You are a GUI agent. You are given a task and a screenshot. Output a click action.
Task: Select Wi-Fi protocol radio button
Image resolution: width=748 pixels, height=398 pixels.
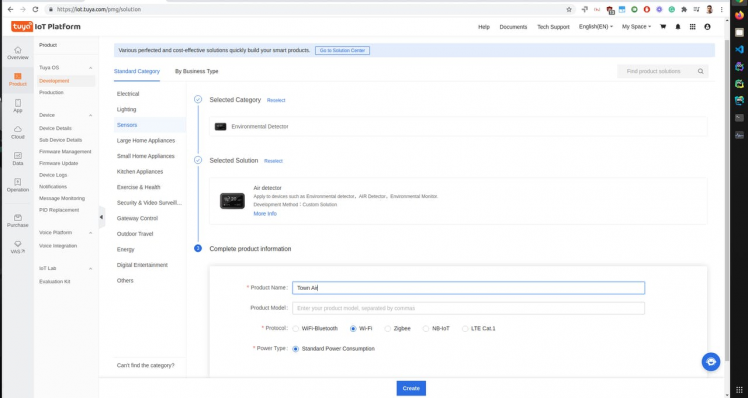353,328
